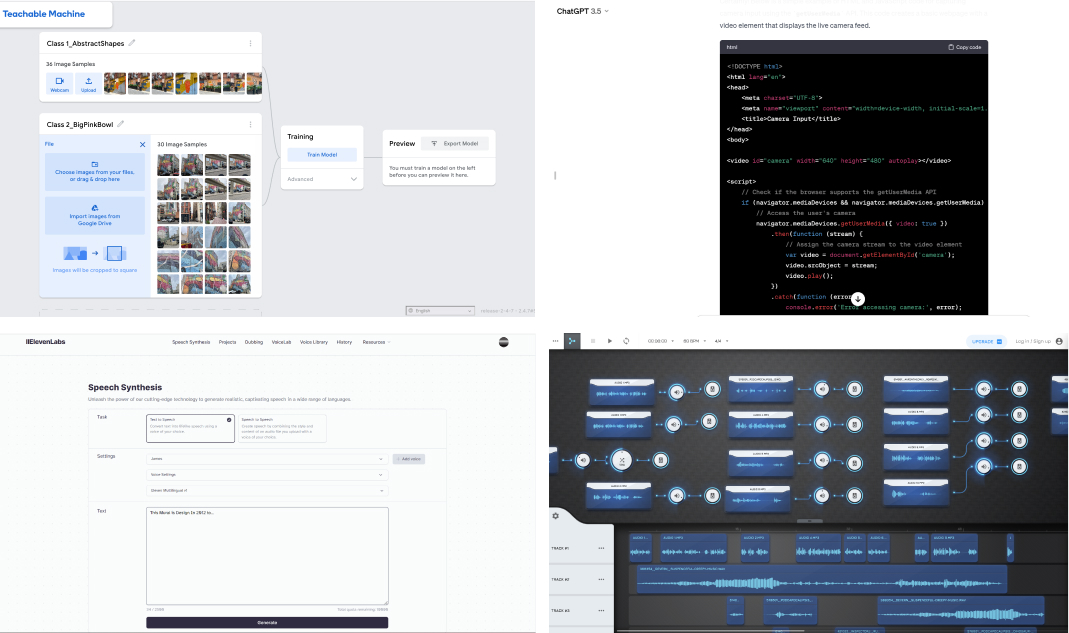Open the Speech Synthesis nav item in ElevenLabs
1069x633 pixels.
(x=191, y=342)
